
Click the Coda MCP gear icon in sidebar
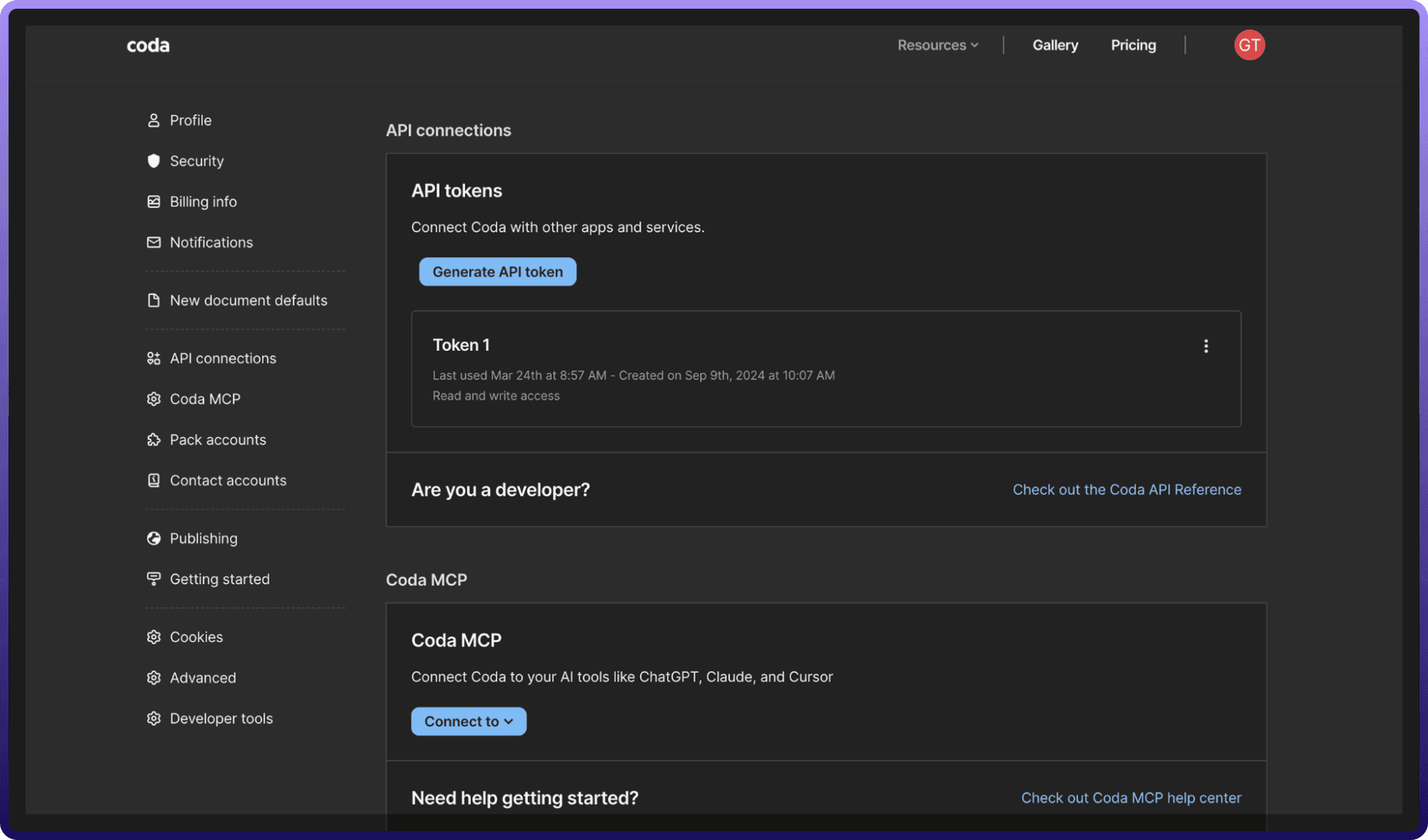153,399
